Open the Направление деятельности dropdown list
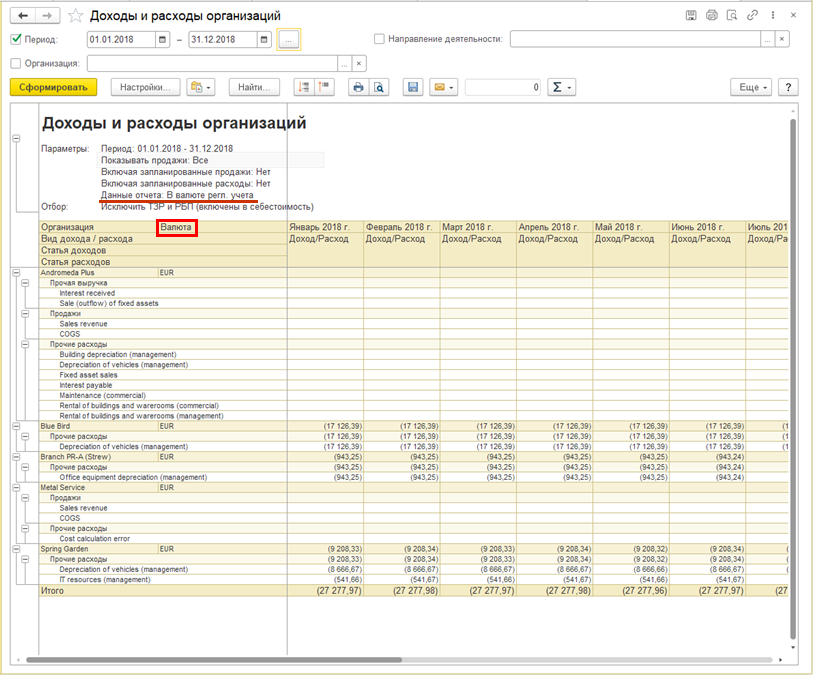This screenshot has width=813, height=675. (x=767, y=39)
